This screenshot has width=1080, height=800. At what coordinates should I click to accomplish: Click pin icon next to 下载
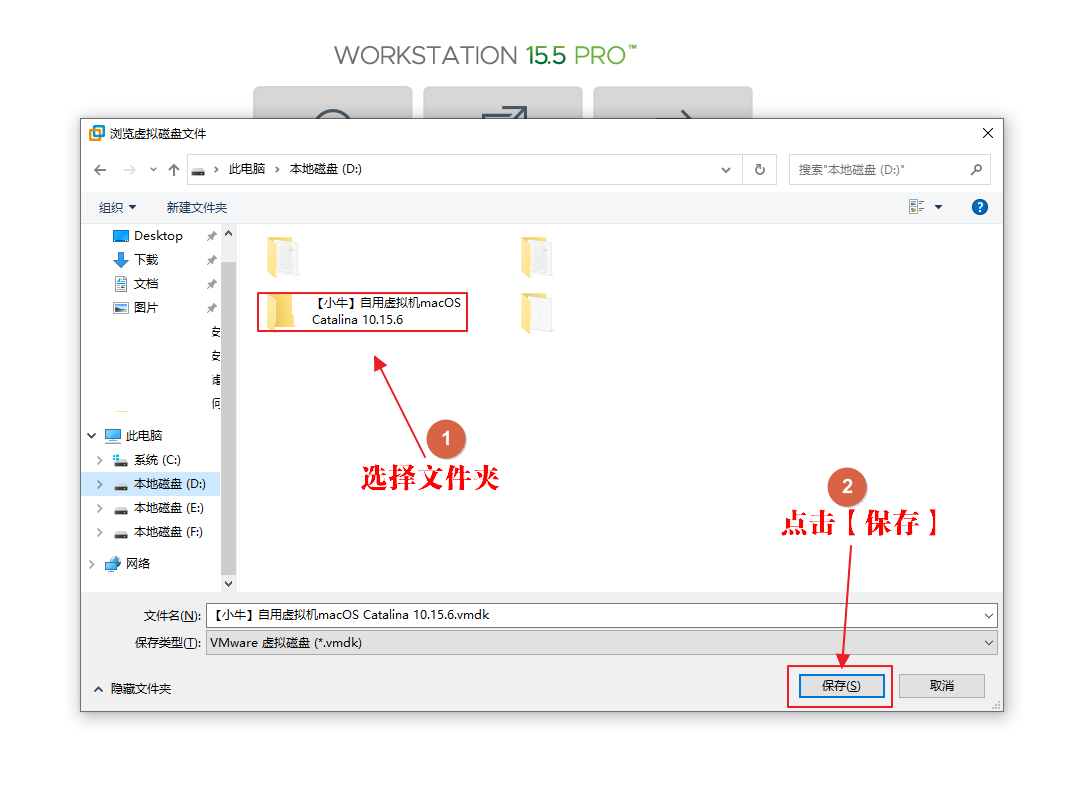click(x=211, y=260)
